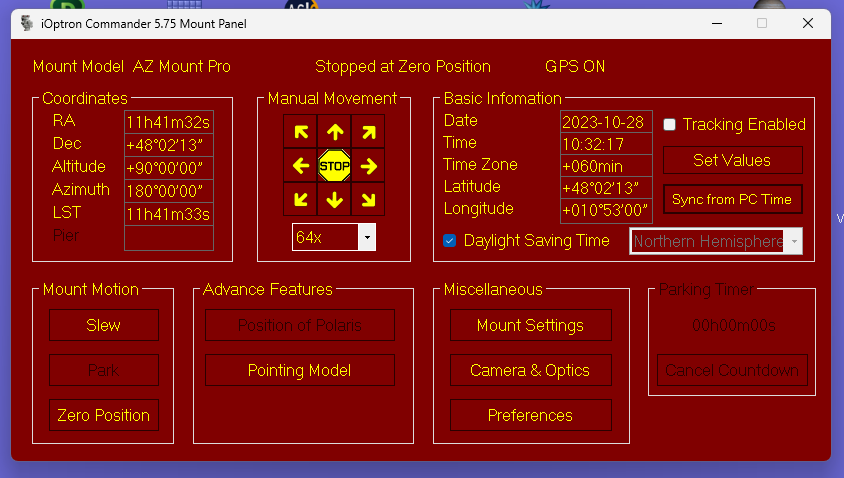The width and height of the screenshot is (844, 478).
Task: Click the Park button
Action: pyautogui.click(x=104, y=370)
